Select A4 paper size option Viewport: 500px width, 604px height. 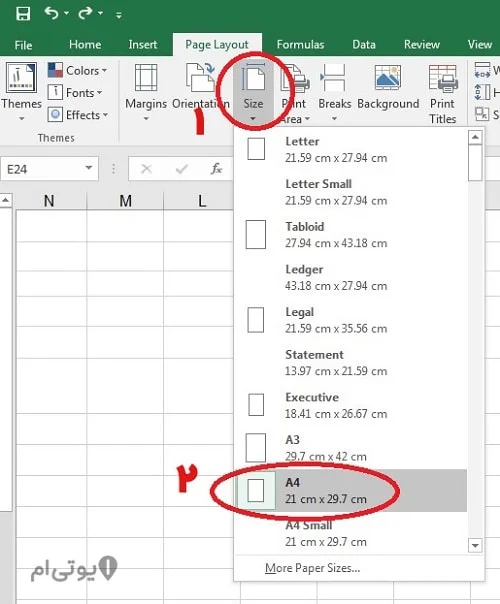(x=351, y=490)
